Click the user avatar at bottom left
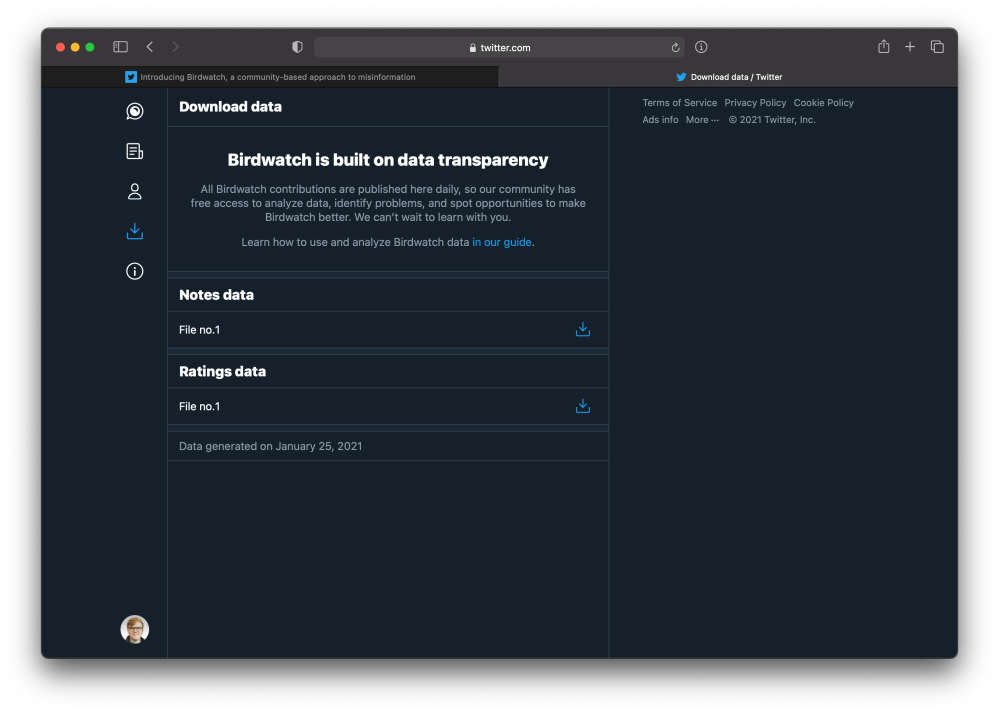999x713 pixels. pos(135,629)
